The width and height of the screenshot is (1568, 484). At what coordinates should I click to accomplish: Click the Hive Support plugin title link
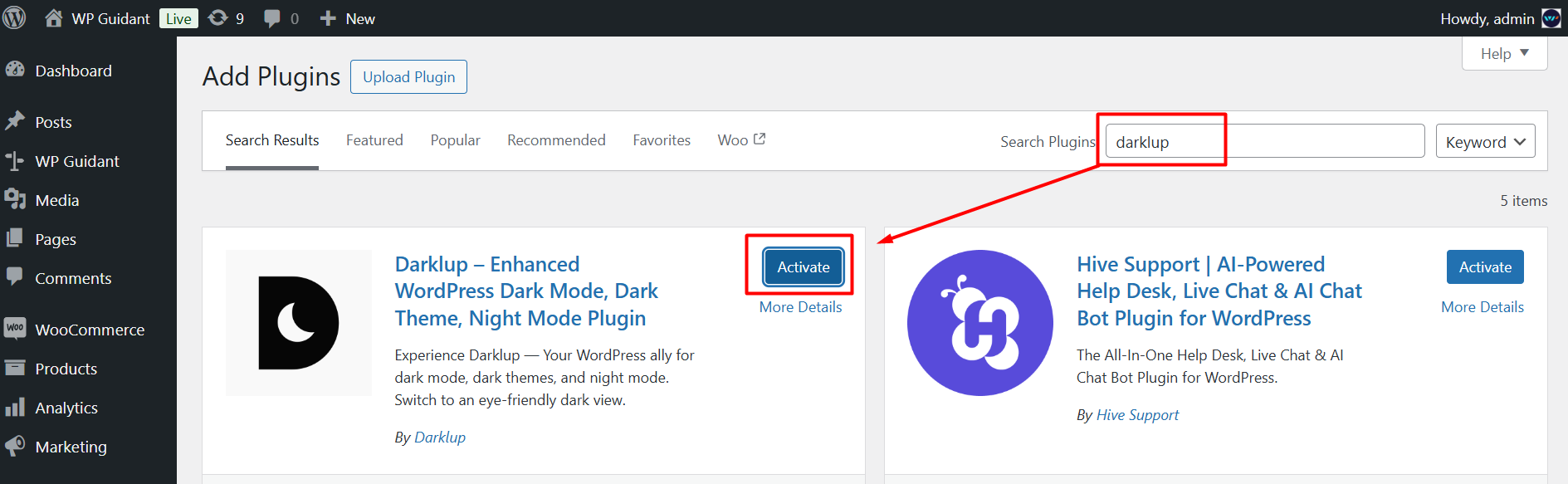pos(1219,291)
